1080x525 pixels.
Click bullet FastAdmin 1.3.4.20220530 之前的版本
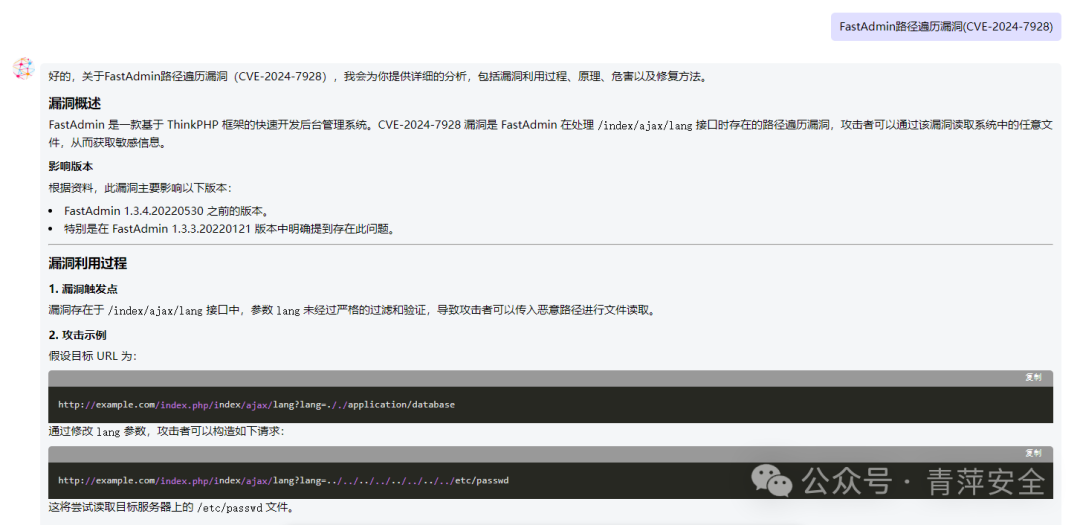(166, 211)
